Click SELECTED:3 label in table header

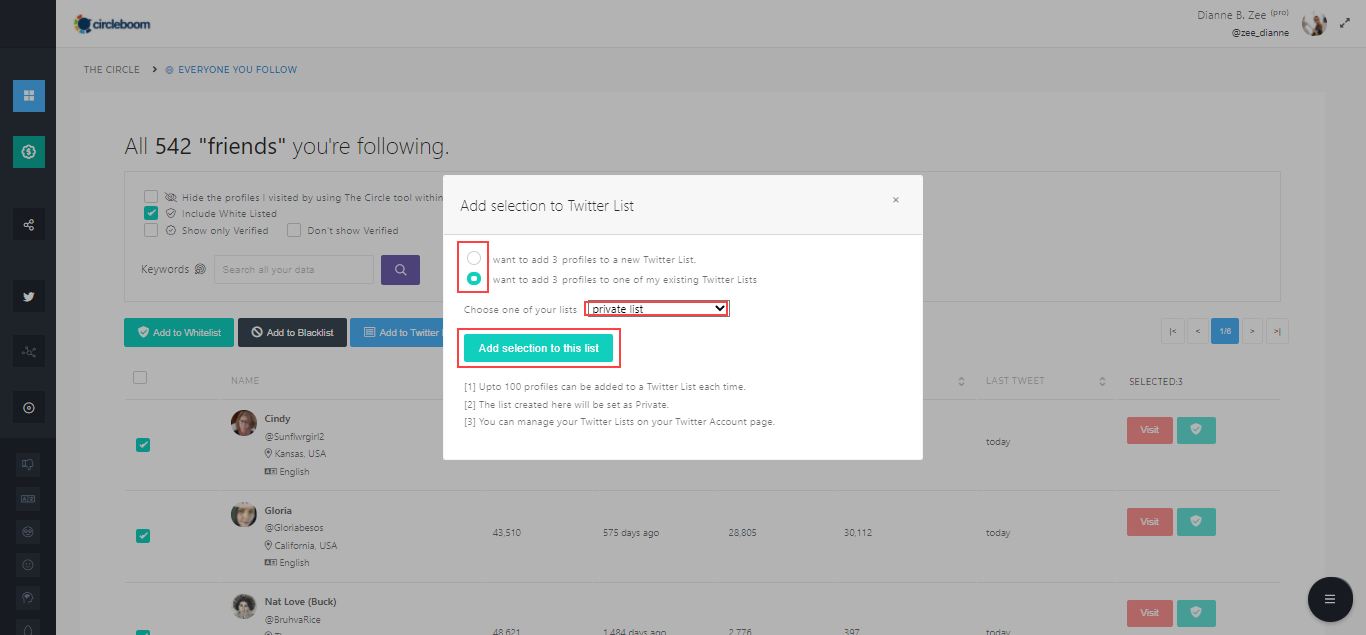1156,382
